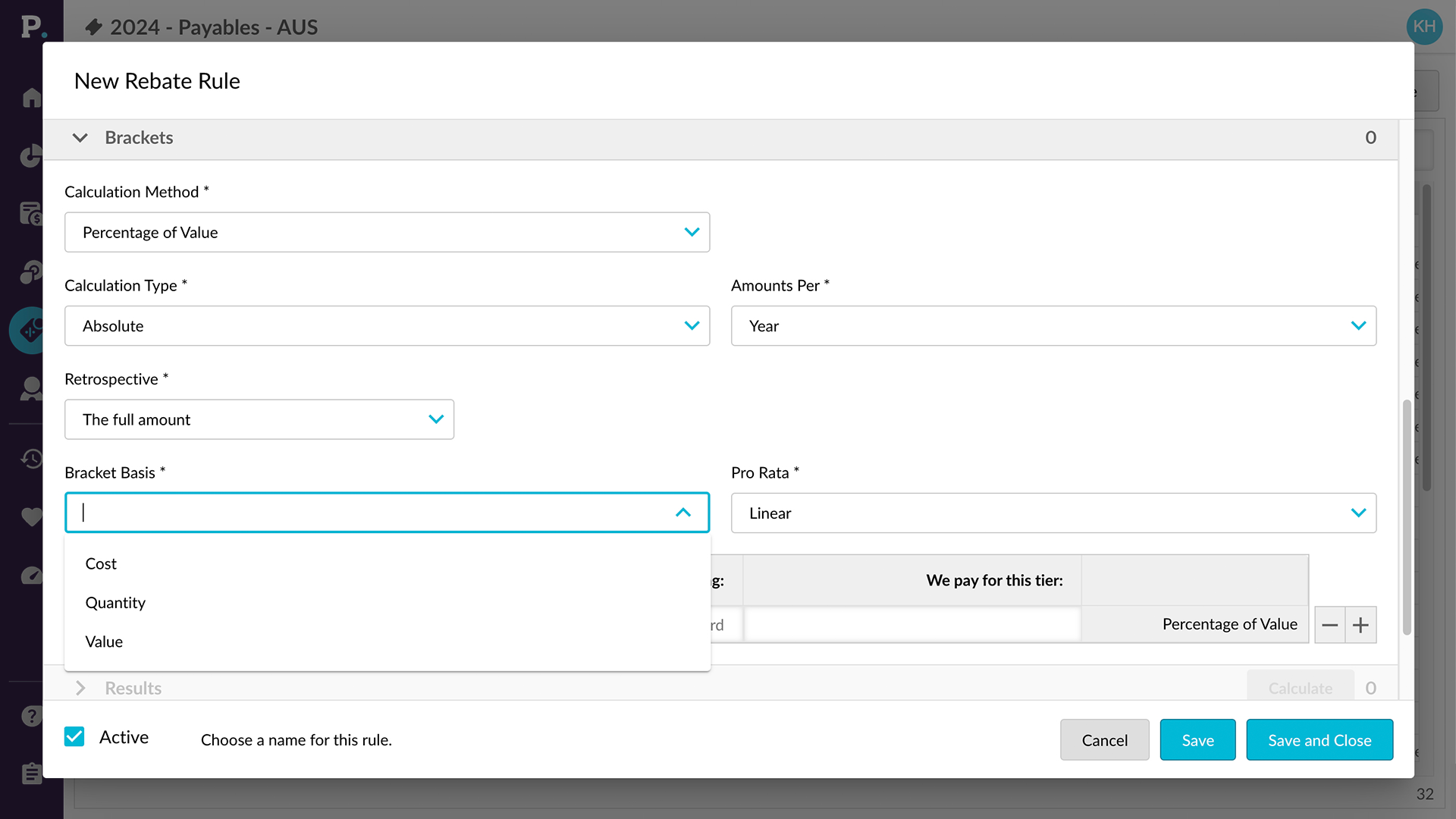Viewport: 1456px width, 819px height.
Task: Collapse the Brackets section
Action: pyautogui.click(x=80, y=138)
